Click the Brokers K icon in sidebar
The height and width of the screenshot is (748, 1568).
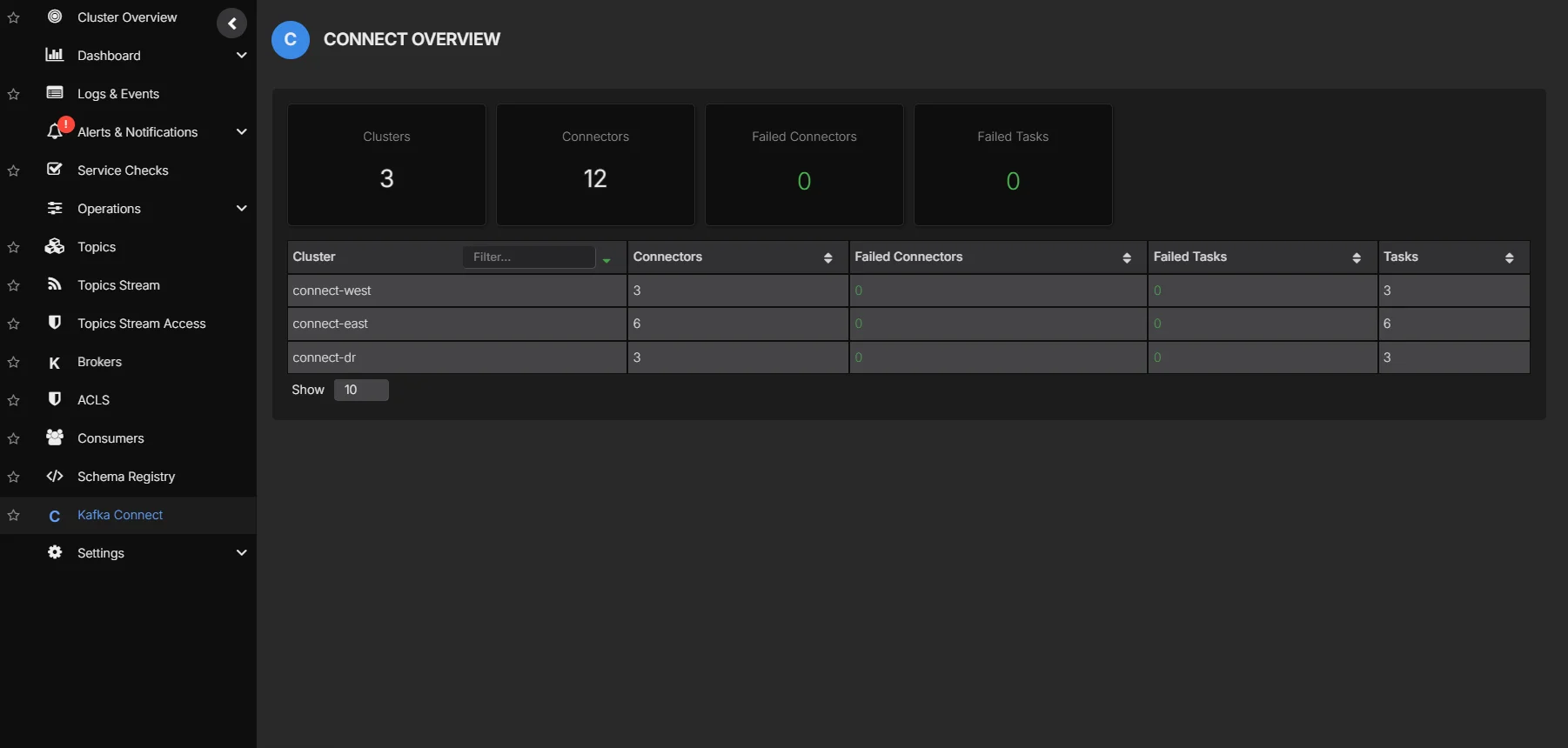[x=54, y=363]
